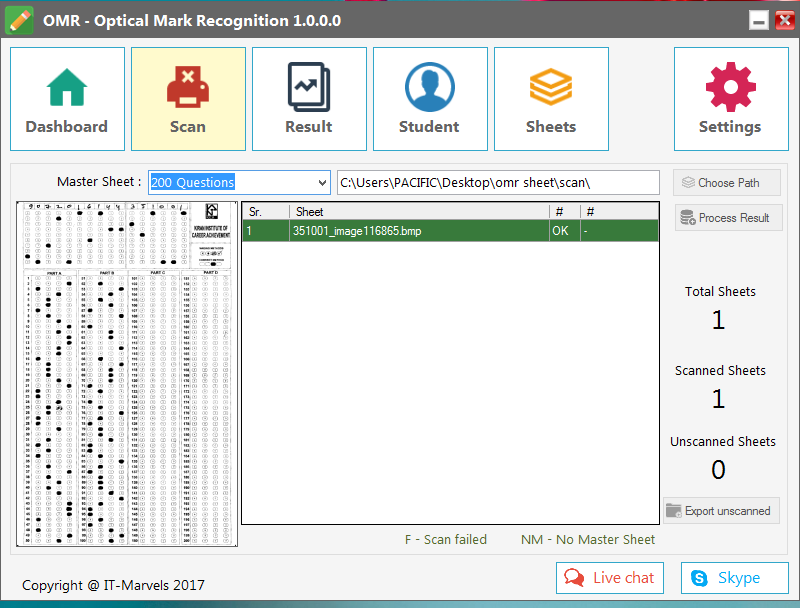The width and height of the screenshot is (800, 608).
Task: Click the NM - No Master Sheet legend
Action: [x=588, y=540]
